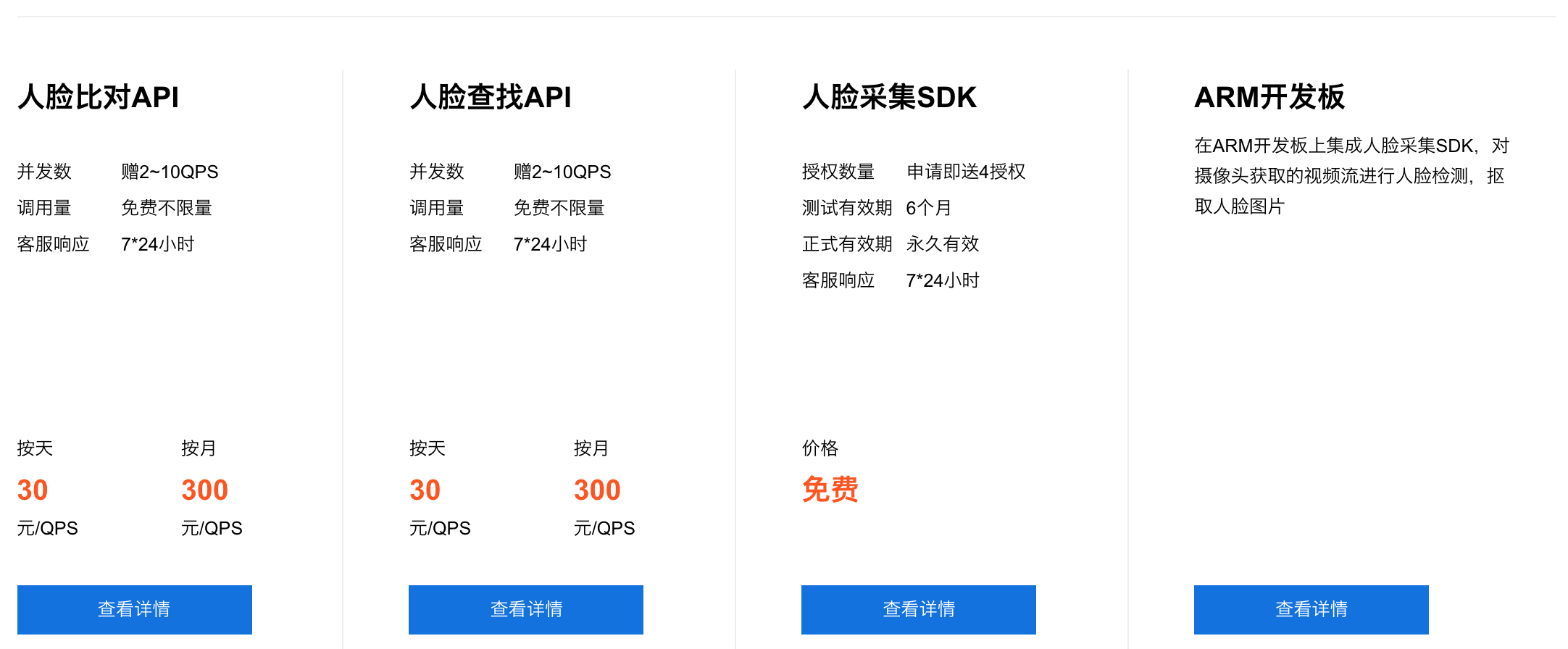
Task: Click the 300 monthly price in 人脸比对API
Action: pyautogui.click(x=205, y=490)
